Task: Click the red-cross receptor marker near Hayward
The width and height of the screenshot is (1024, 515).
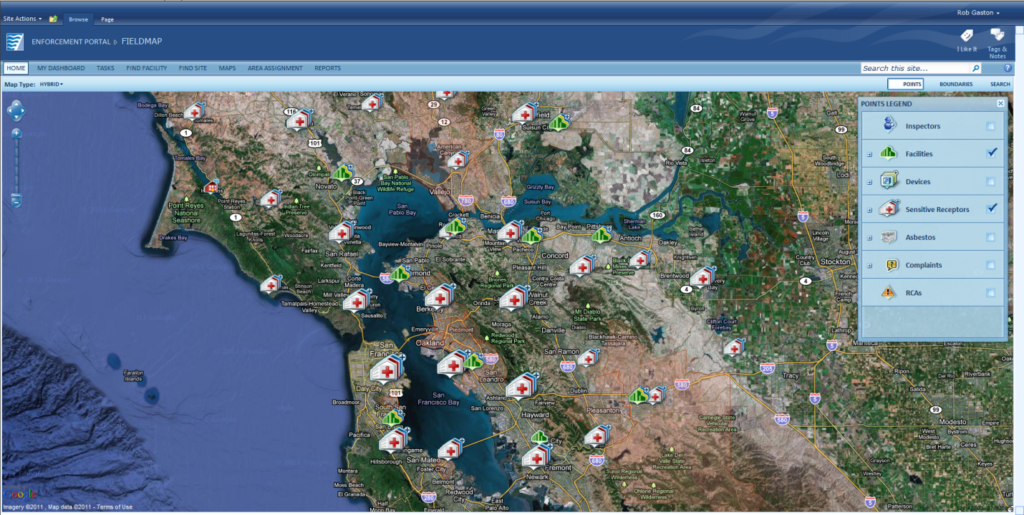Action: click(x=521, y=386)
